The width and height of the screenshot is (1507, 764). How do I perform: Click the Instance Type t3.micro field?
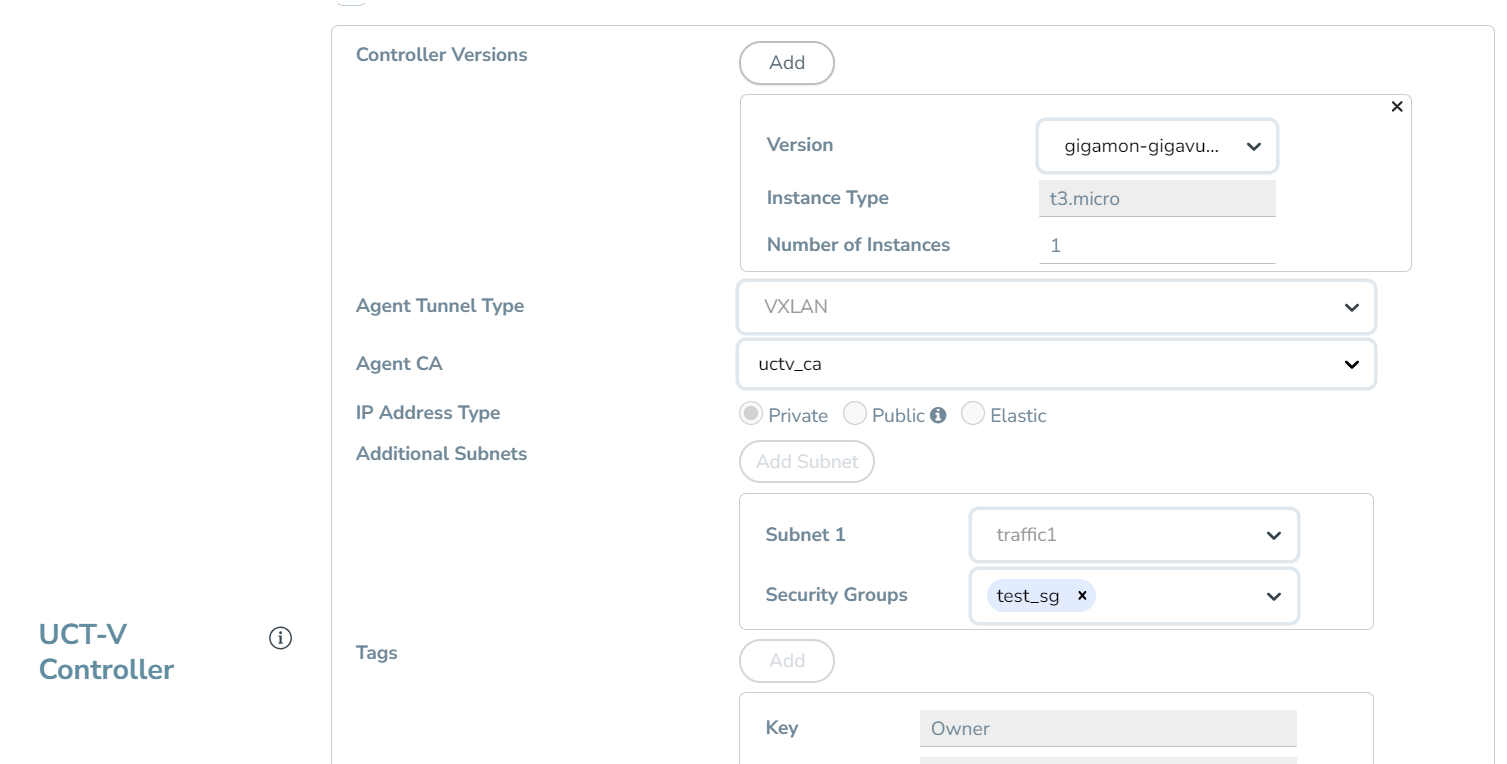[1157, 199]
